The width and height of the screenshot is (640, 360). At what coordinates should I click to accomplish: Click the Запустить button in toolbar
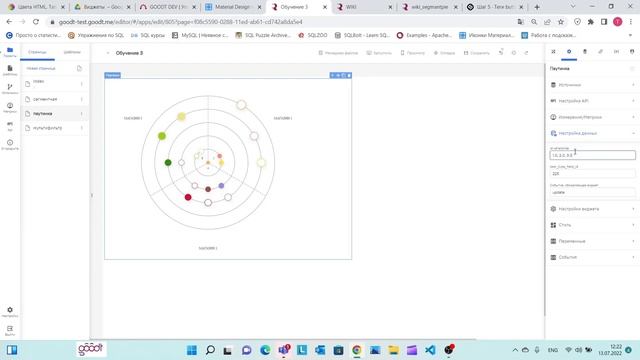[379, 53]
